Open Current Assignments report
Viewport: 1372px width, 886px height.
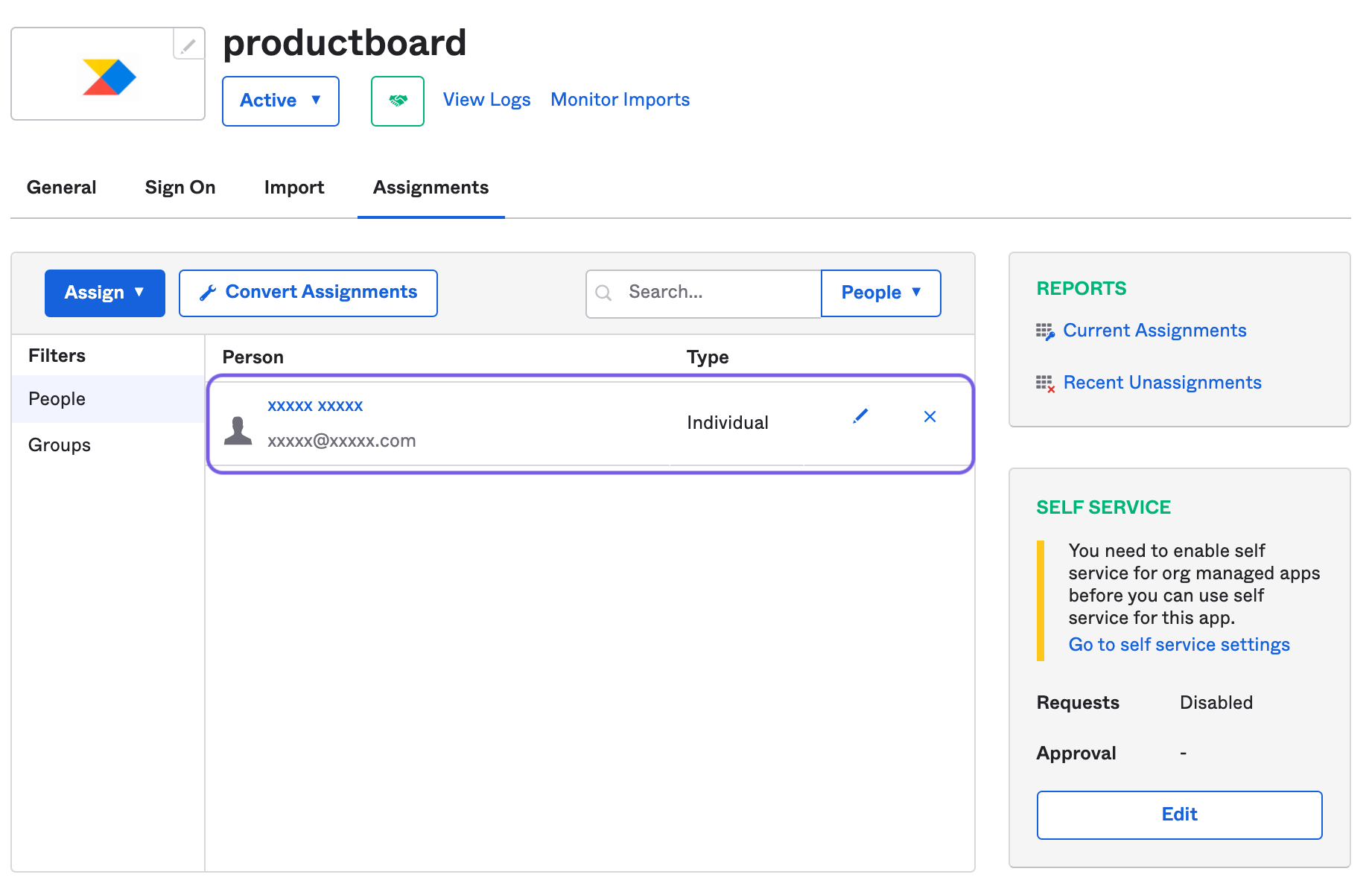(x=1155, y=331)
